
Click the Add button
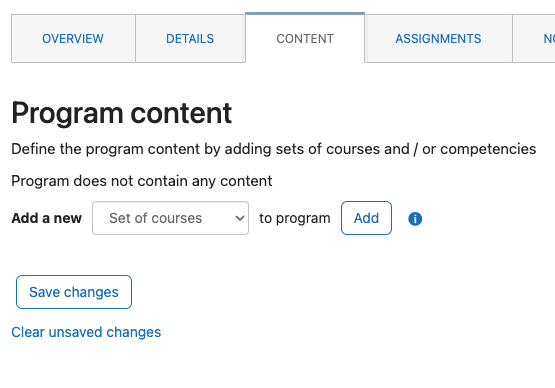(x=366, y=218)
